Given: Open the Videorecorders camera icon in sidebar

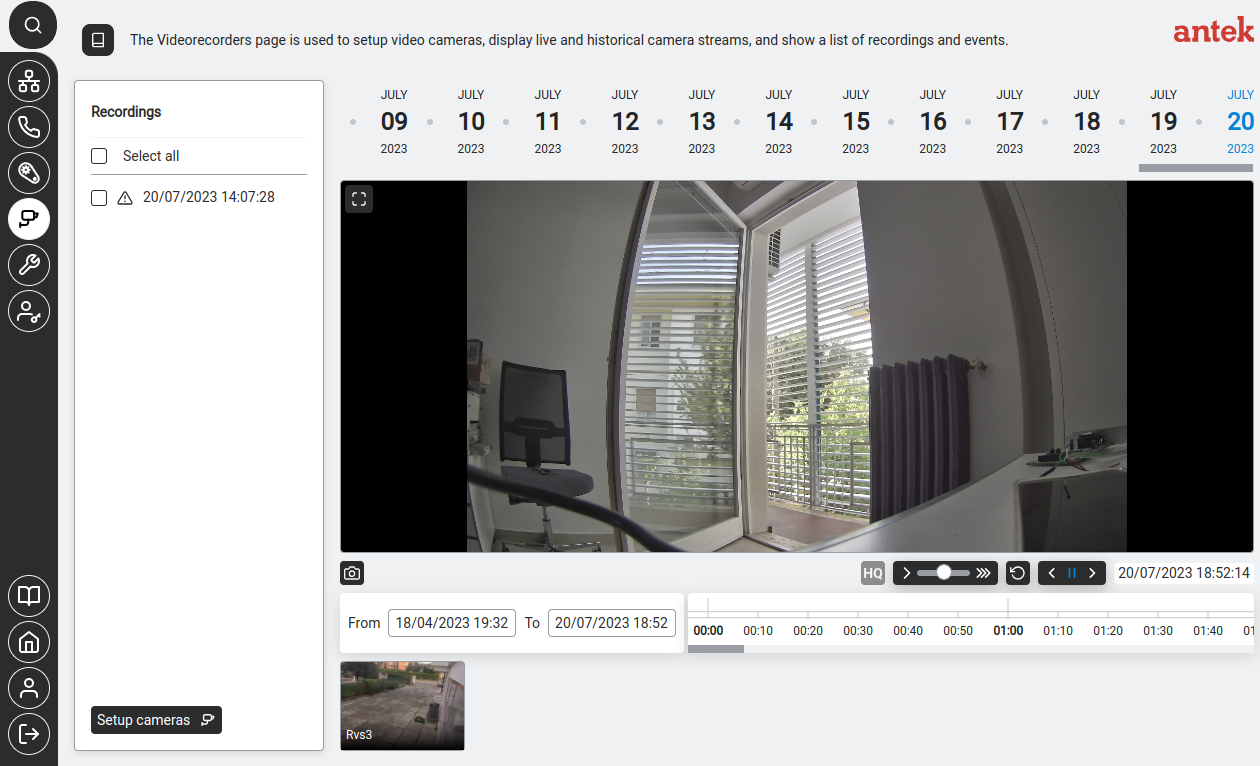Looking at the screenshot, I should (29, 219).
